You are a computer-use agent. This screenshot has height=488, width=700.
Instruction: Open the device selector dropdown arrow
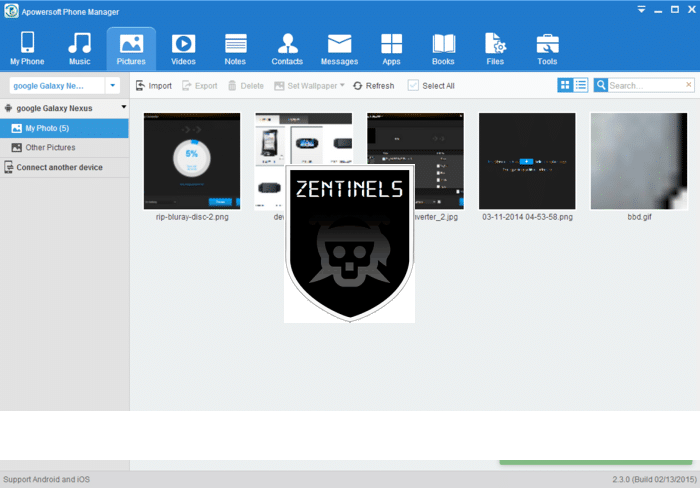click(112, 85)
